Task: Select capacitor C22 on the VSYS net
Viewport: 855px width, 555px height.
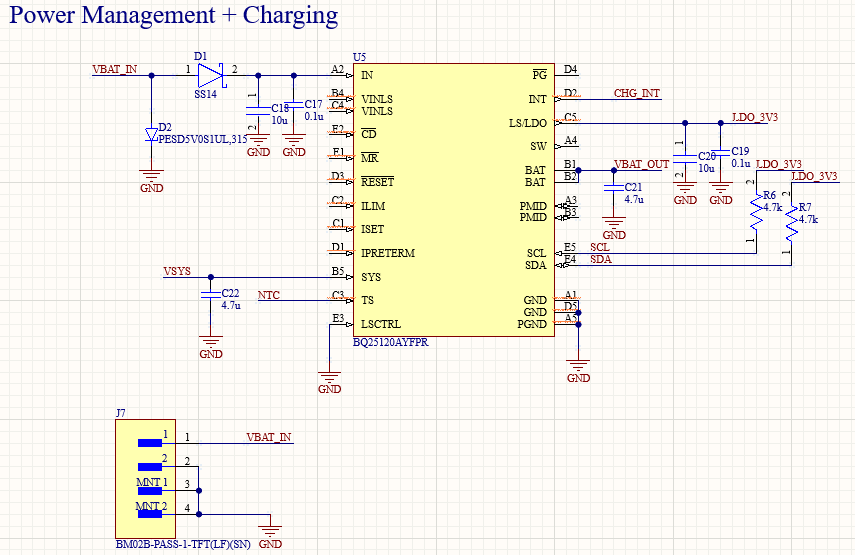Action: [x=210, y=295]
